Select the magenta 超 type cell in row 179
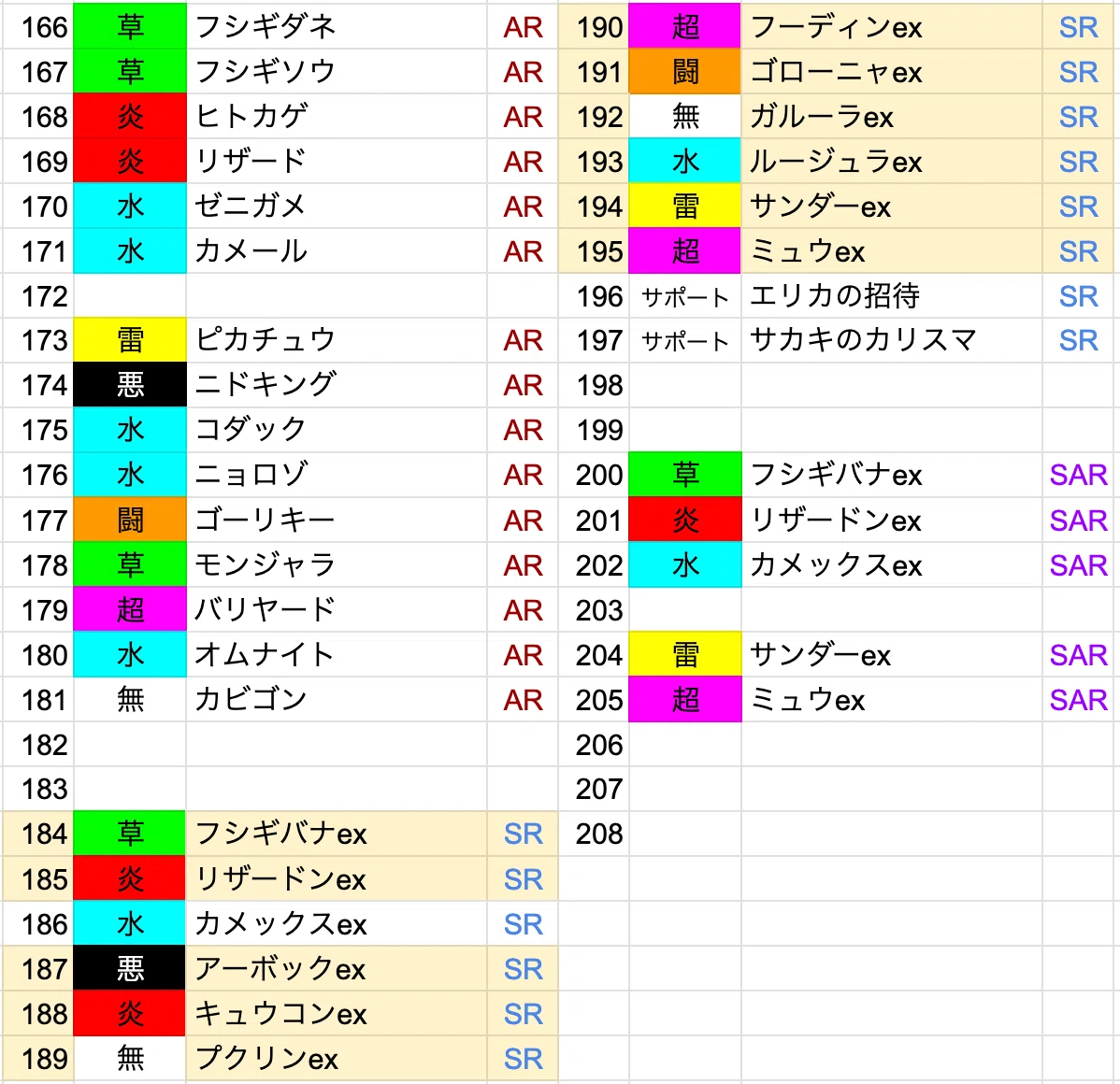This screenshot has height=1084, width=1120. point(130,610)
